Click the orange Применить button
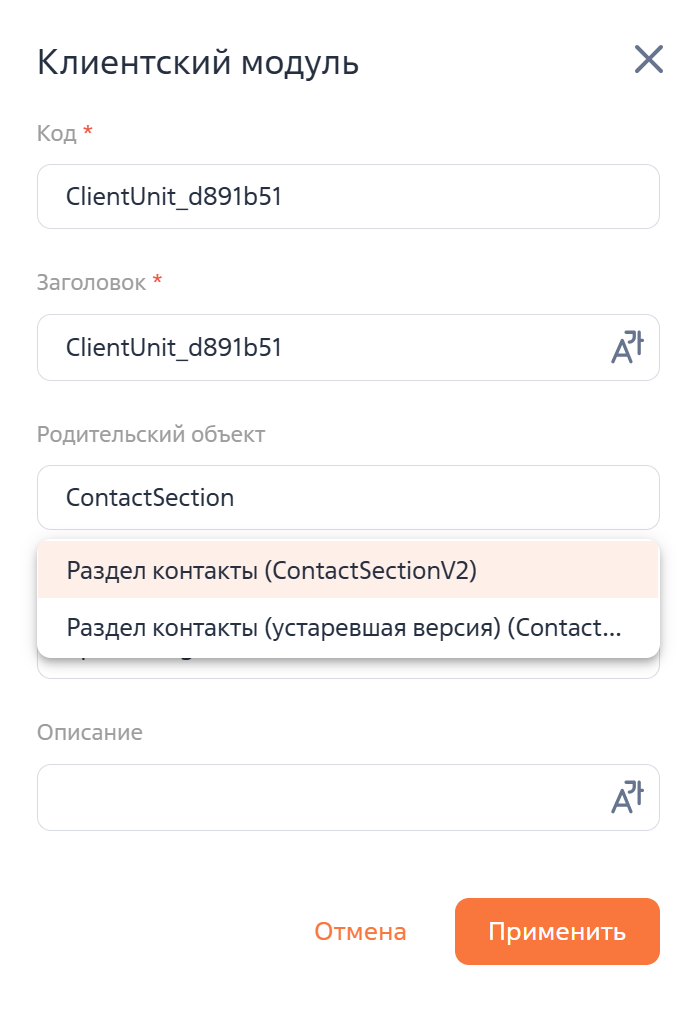 pyautogui.click(x=557, y=932)
